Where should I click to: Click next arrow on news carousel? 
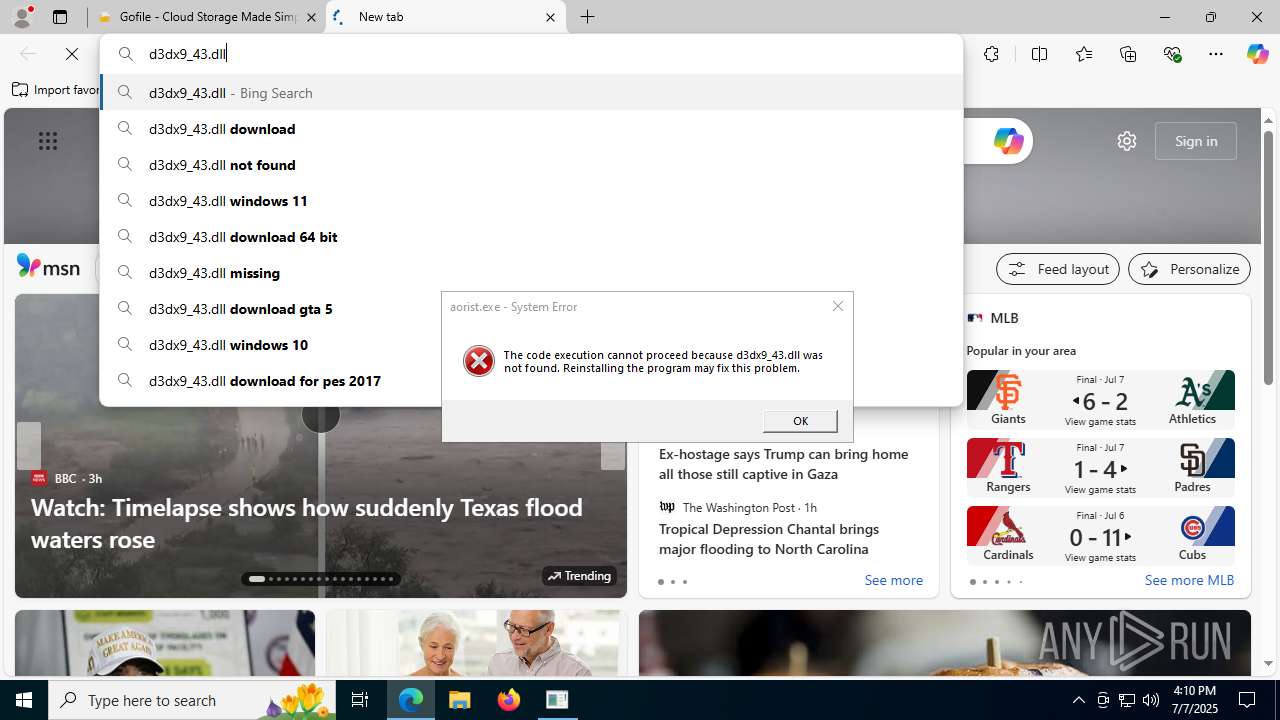(x=612, y=446)
